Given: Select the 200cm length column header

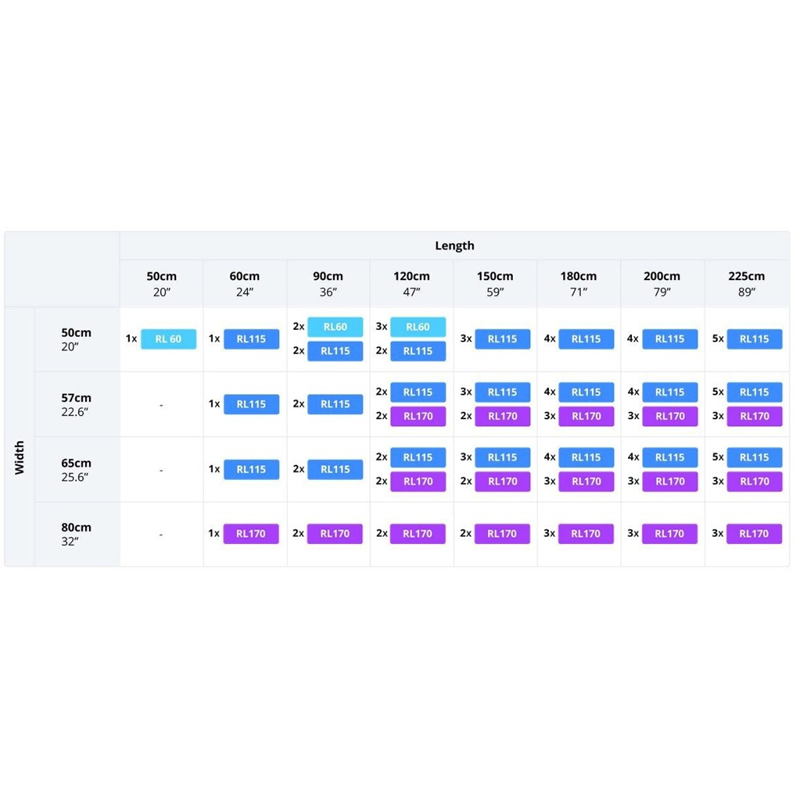Looking at the screenshot, I should pyautogui.click(x=662, y=284).
